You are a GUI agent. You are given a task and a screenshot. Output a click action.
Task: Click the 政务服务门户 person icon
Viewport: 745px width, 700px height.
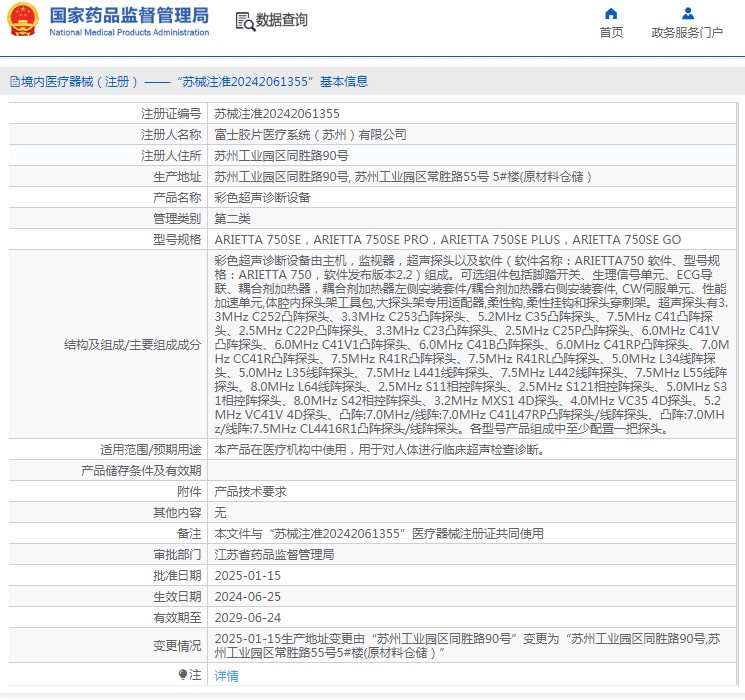click(x=687, y=14)
